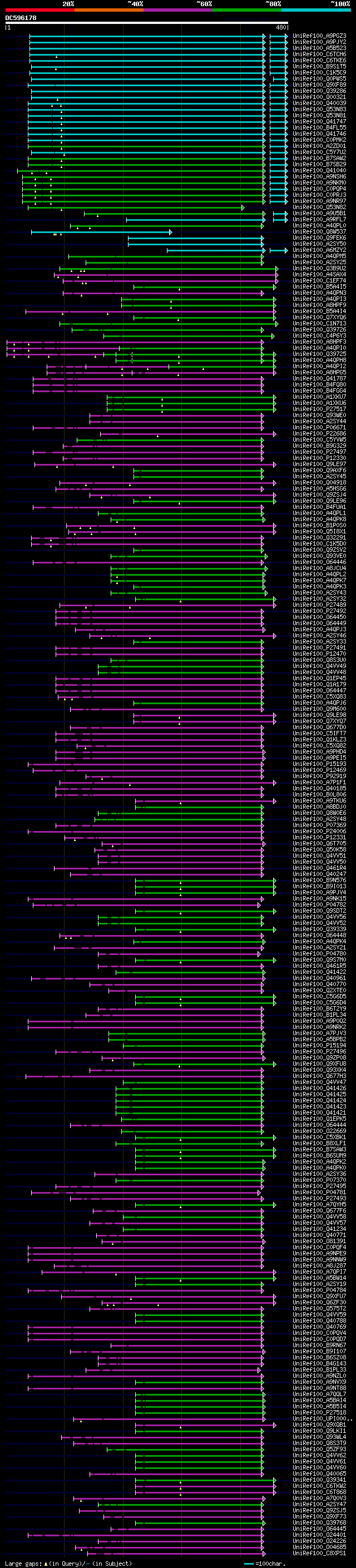Viewport: 356px width, 1568px height.
Task: Select the UniRef100_A8J287 label
Action: click(x=319, y=1265)
